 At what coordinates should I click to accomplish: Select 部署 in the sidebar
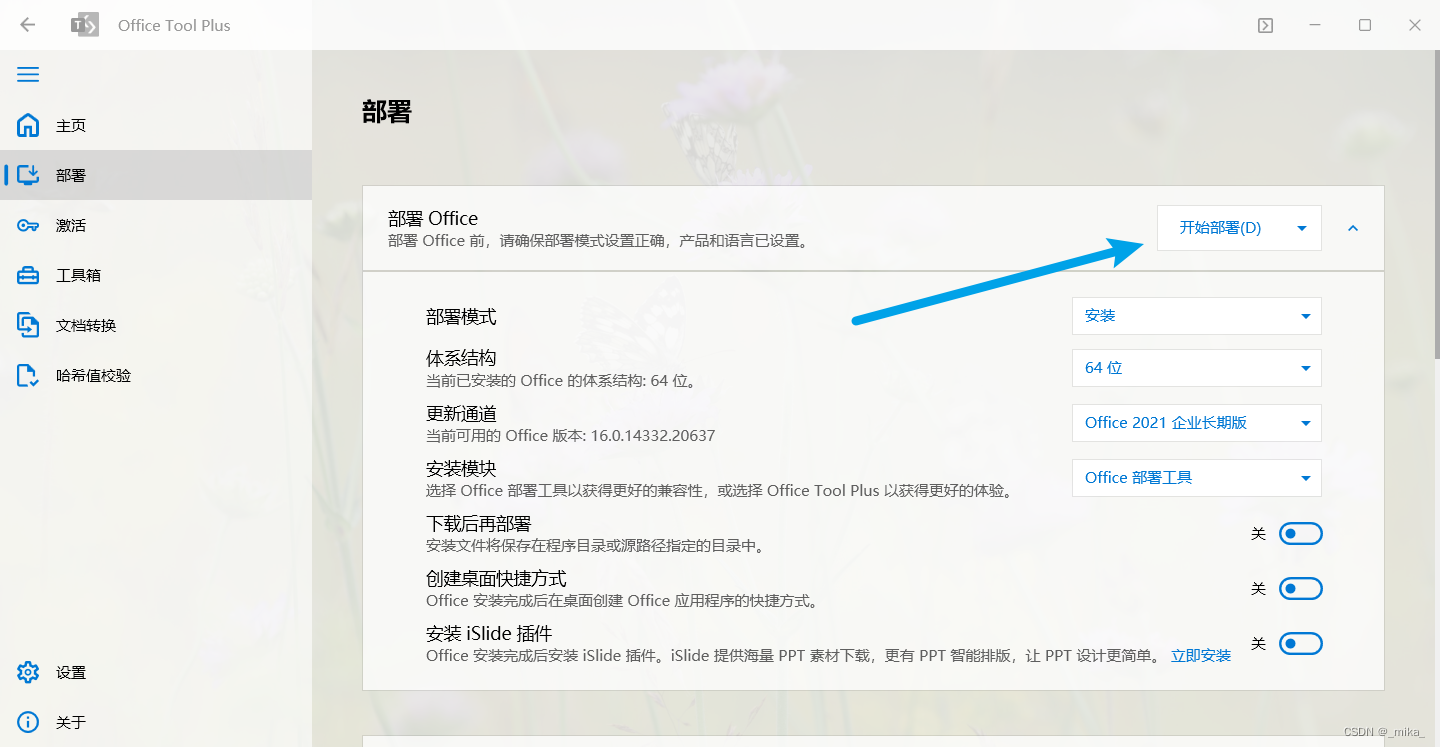[x=156, y=175]
